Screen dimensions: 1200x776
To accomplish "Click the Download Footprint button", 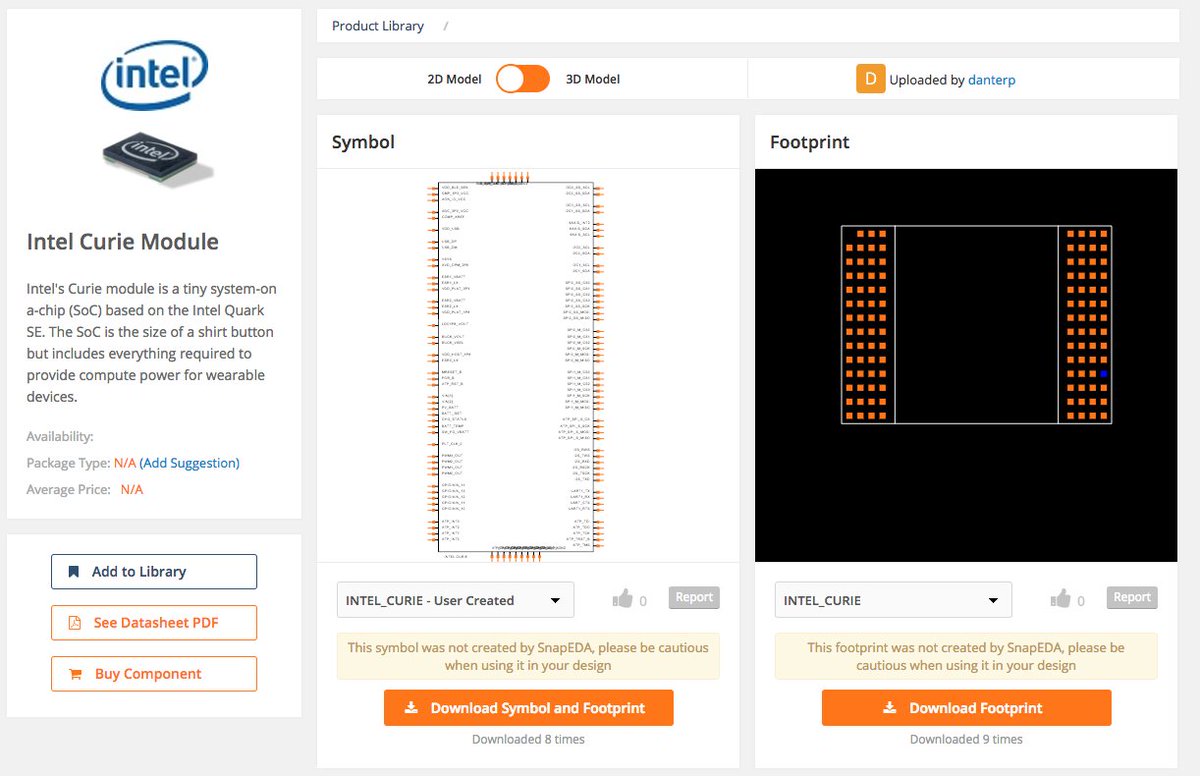I will (x=966, y=708).
